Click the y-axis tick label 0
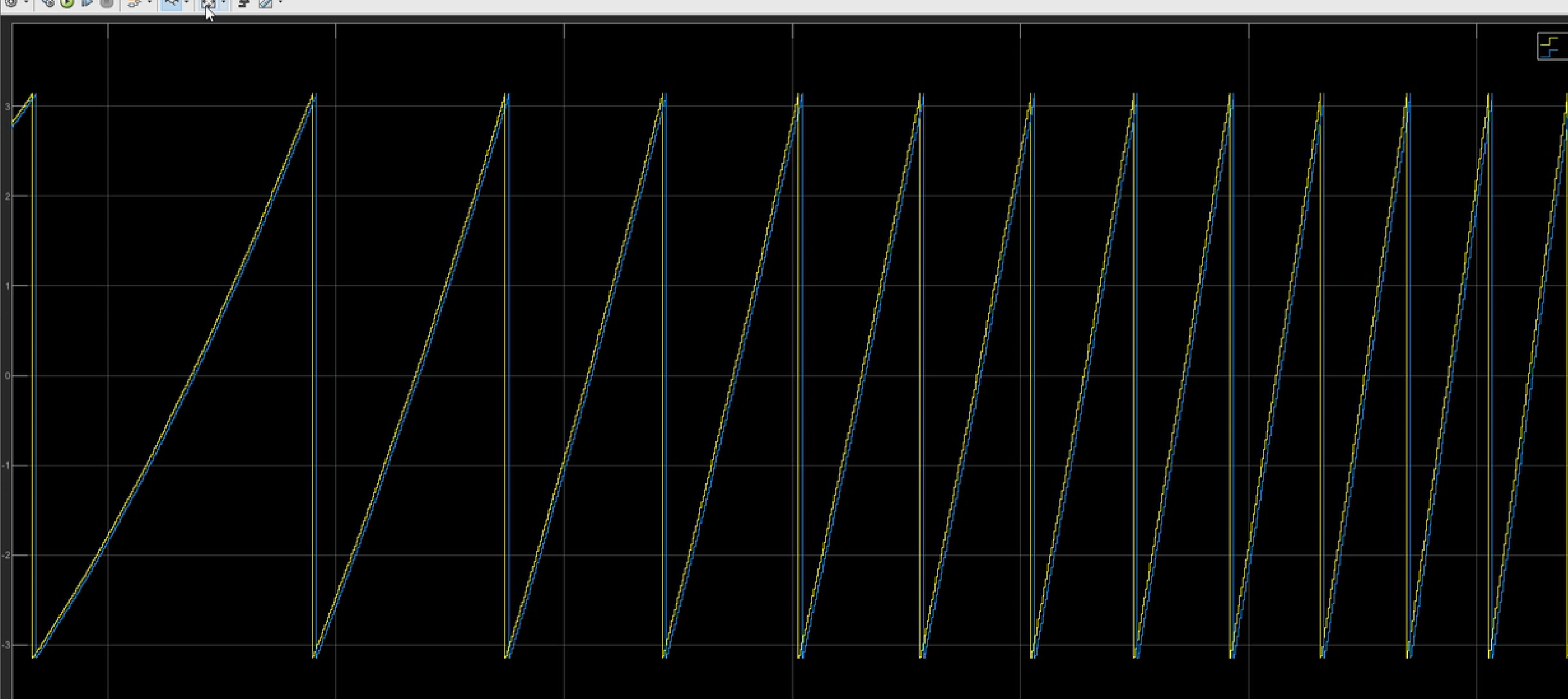Screen dimensions: 1568x699 point(7,376)
